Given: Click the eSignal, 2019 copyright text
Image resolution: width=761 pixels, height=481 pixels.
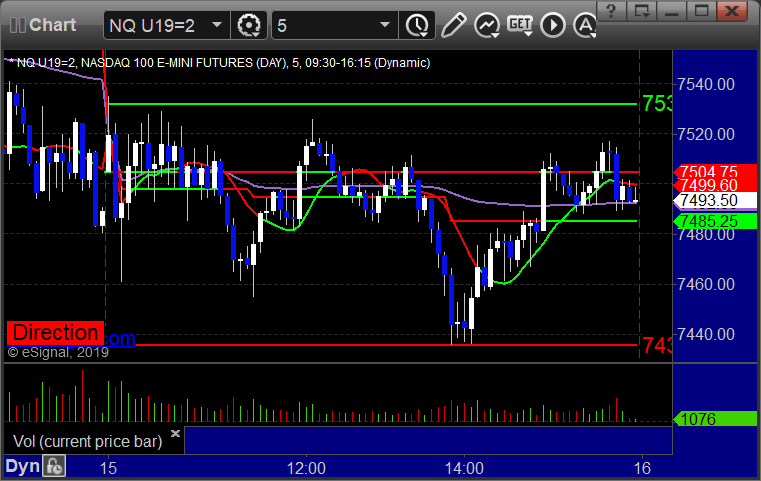Looking at the screenshot, I should pyautogui.click(x=58, y=352).
